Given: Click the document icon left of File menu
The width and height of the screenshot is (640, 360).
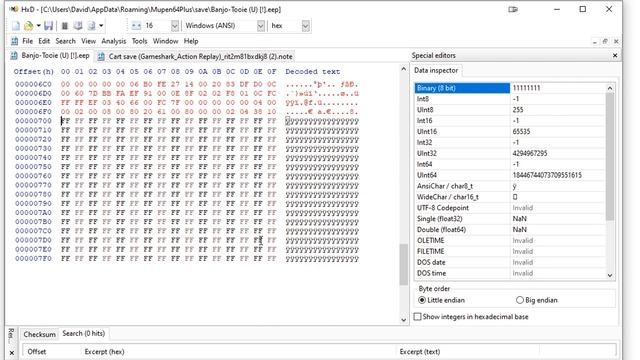Looking at the screenshot, I should click(14, 41).
